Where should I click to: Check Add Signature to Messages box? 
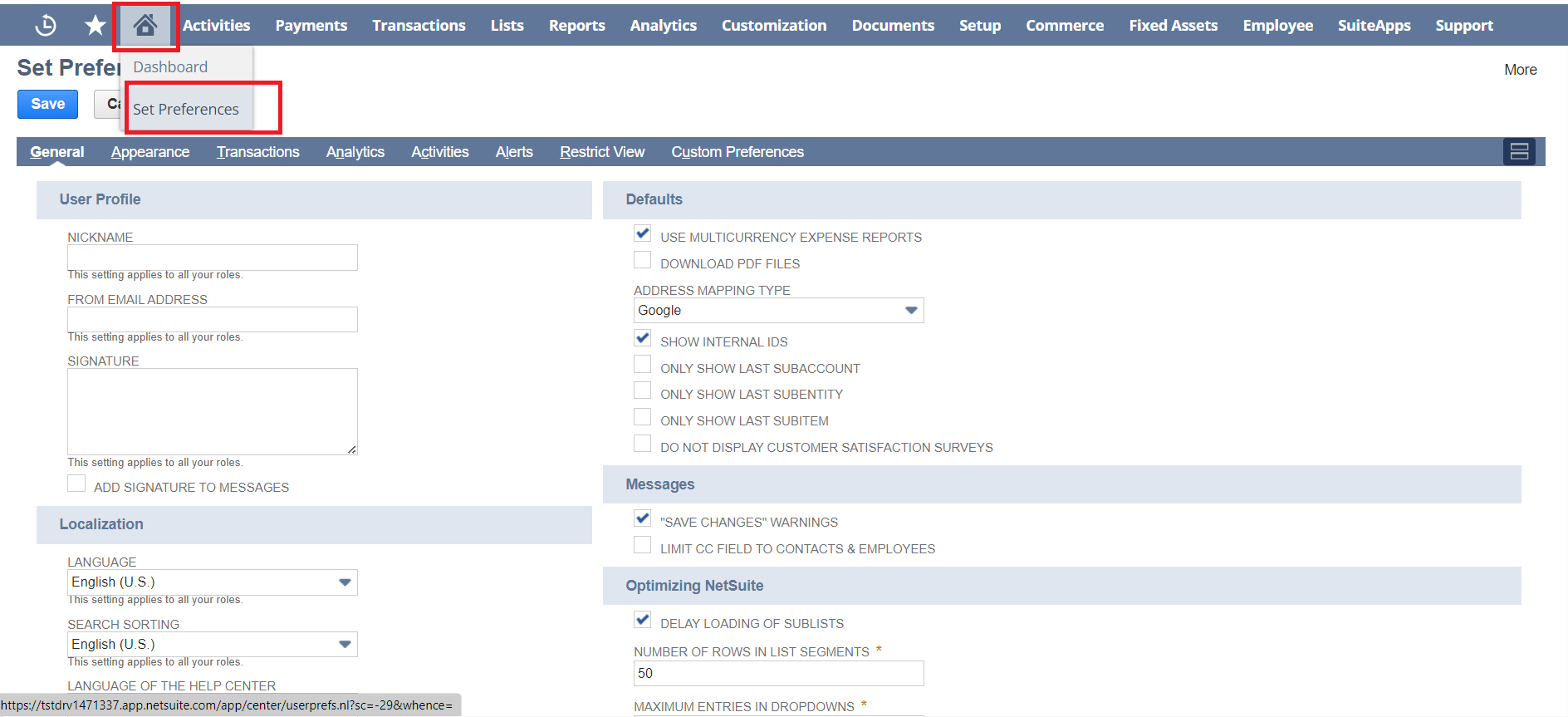pos(76,484)
